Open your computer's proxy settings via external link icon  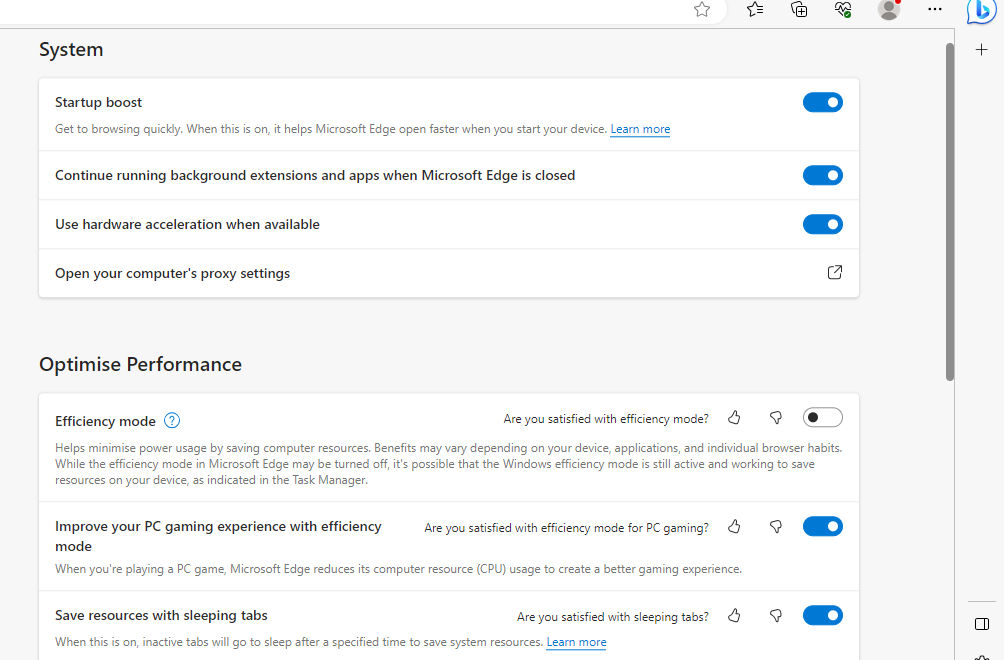coord(834,272)
